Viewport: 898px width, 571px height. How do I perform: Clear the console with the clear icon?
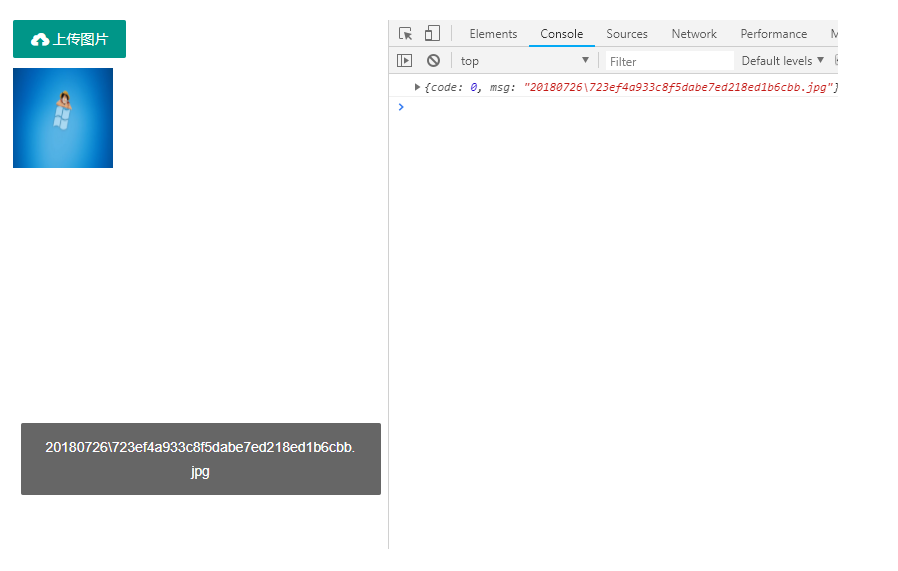[x=434, y=61]
